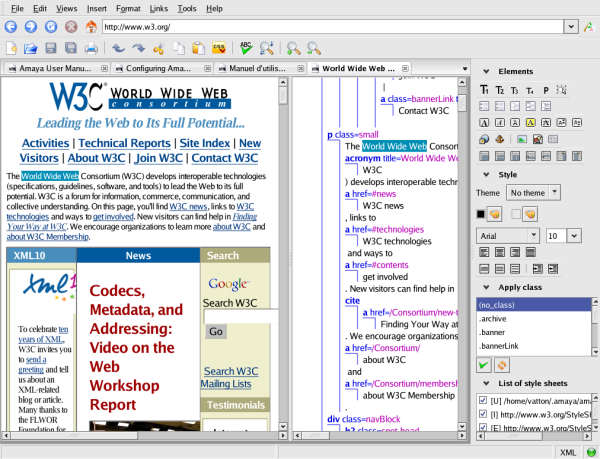Screen dimensions: 600x459
Task: Open the CSS stylesheet toolbar icon
Action: (216, 47)
